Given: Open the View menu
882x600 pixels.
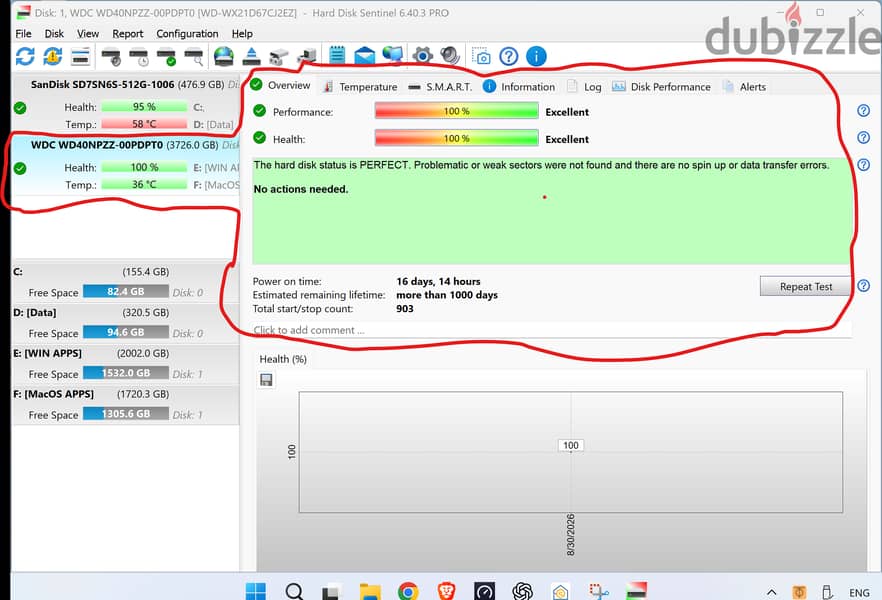Looking at the screenshot, I should [88, 34].
